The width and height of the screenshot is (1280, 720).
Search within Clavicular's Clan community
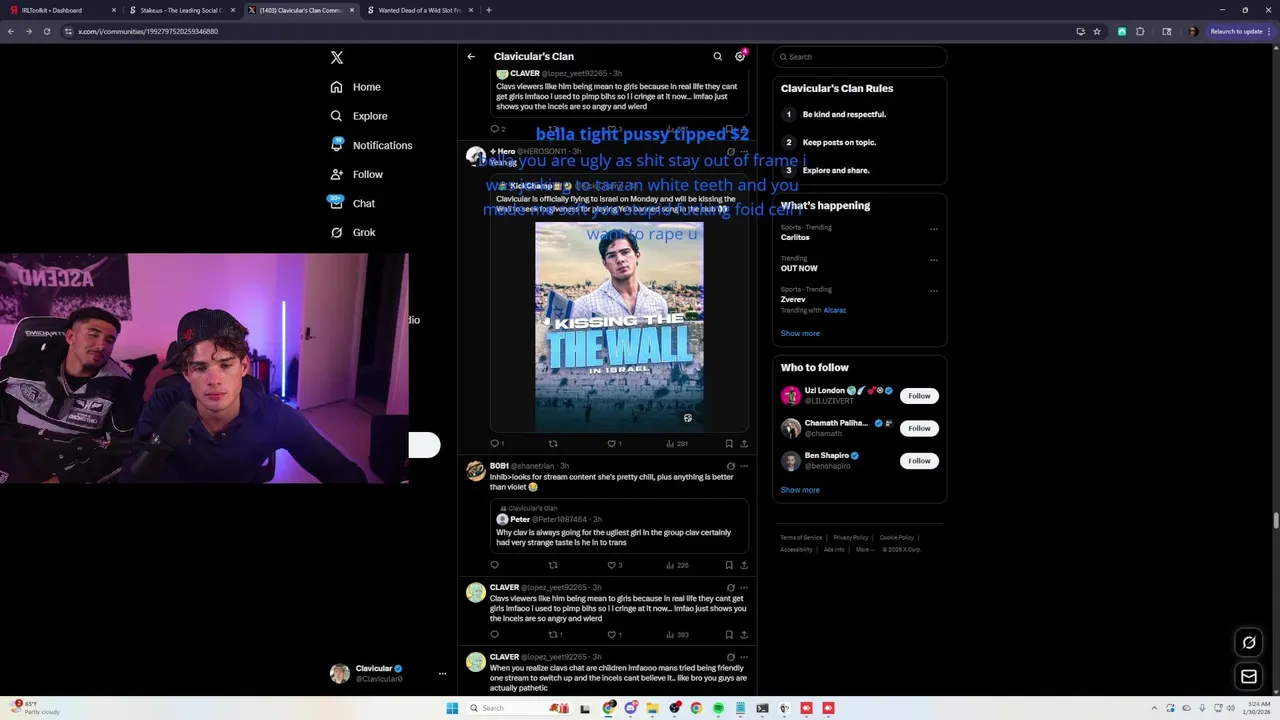(717, 57)
